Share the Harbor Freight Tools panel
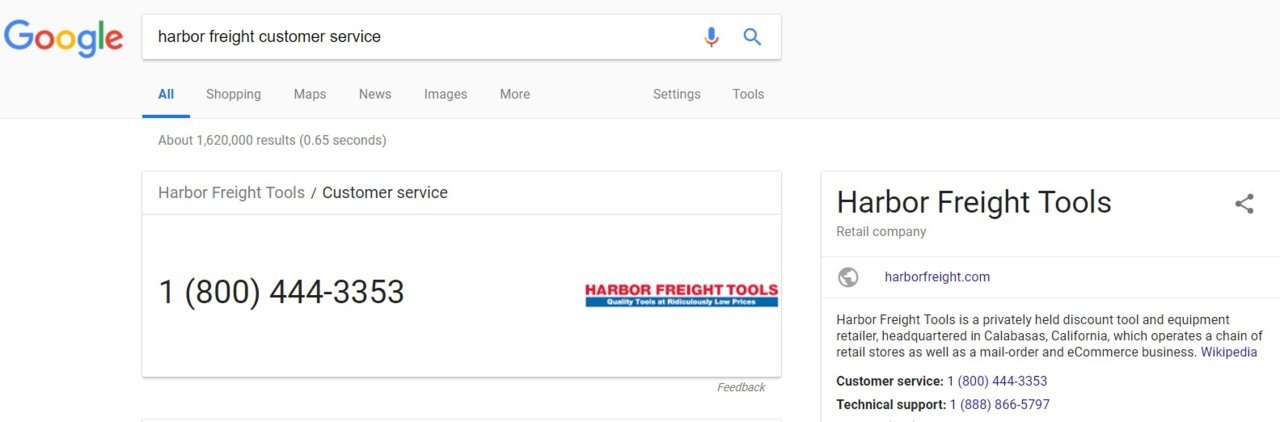The width and height of the screenshot is (1280, 422). [x=1244, y=204]
